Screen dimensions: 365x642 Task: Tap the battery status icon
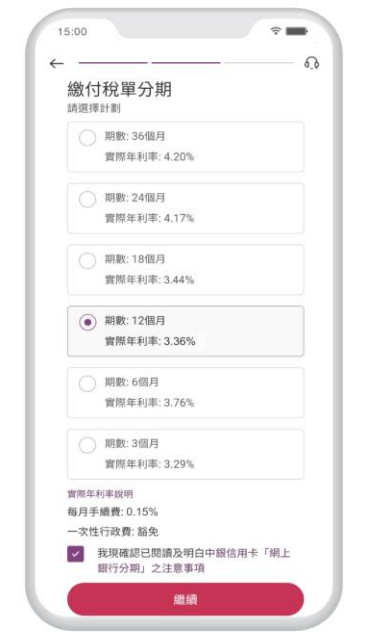tap(297, 31)
